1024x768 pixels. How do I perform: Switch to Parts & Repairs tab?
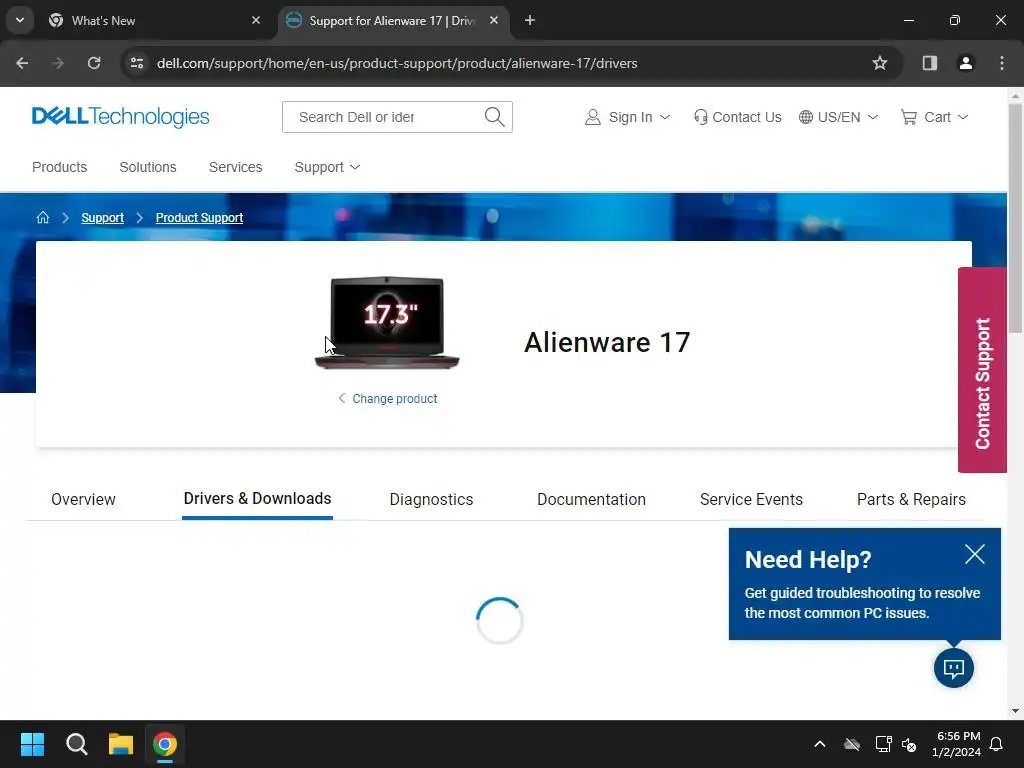click(x=911, y=500)
